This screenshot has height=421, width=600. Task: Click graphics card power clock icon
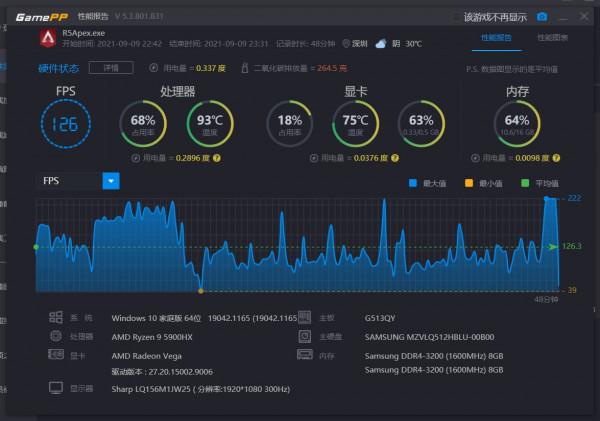pos(314,158)
